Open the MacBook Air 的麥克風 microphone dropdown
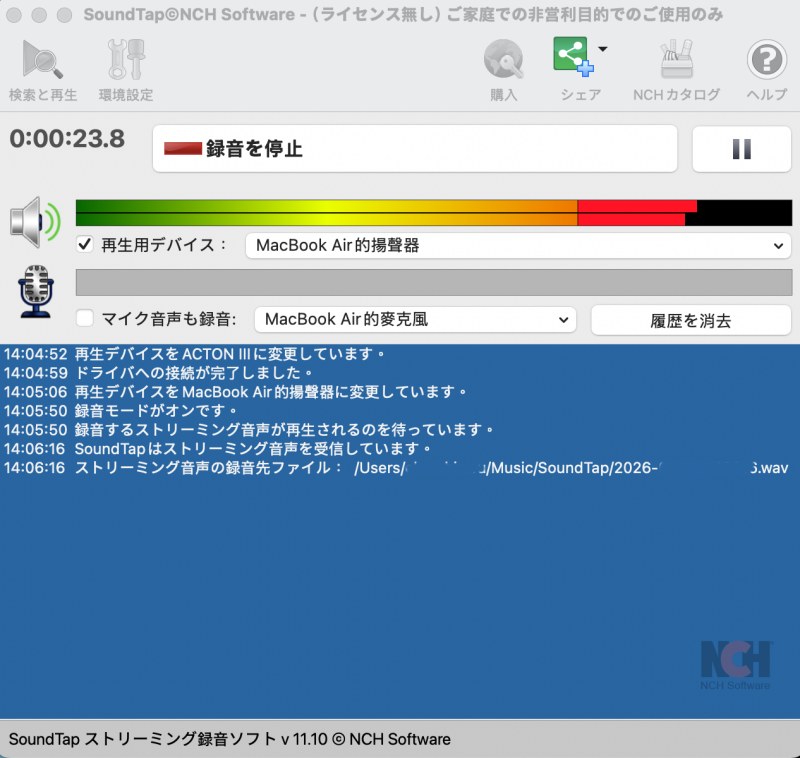The height and width of the screenshot is (758, 800). point(415,319)
